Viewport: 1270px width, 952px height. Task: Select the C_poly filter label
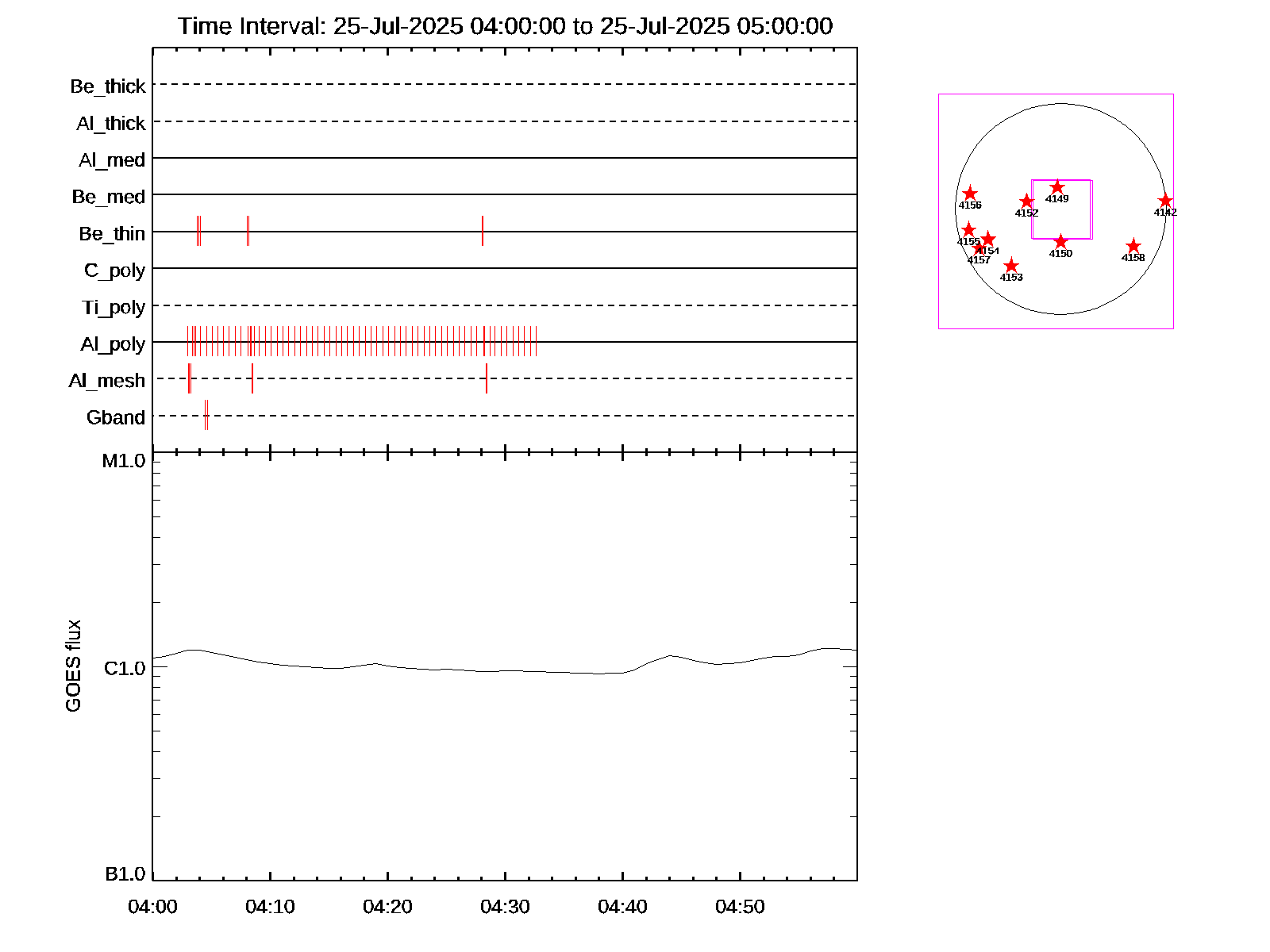click(114, 271)
